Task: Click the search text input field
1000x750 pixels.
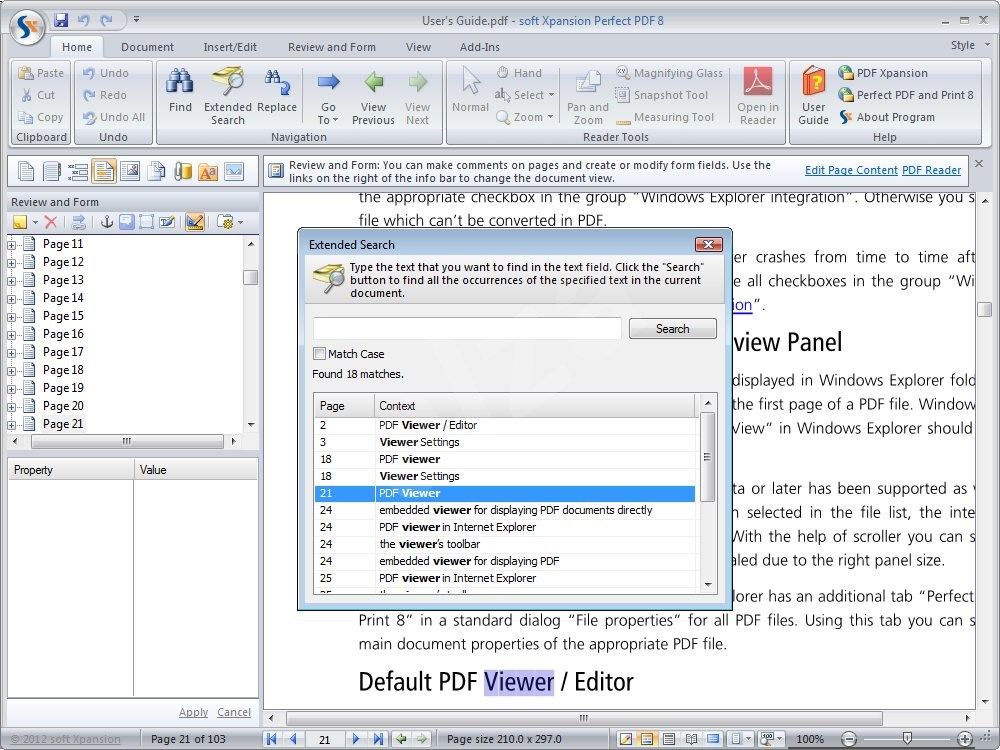Action: coord(467,328)
